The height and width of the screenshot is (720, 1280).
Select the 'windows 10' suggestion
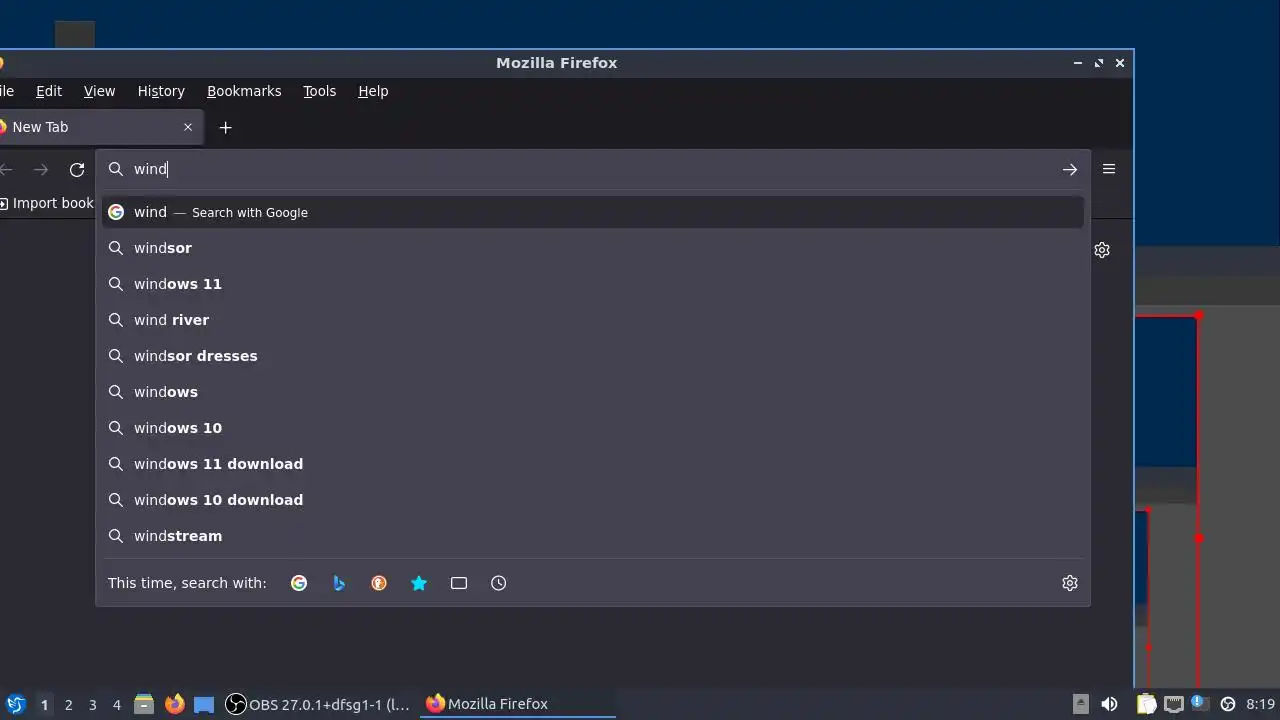pyautogui.click(x=592, y=428)
